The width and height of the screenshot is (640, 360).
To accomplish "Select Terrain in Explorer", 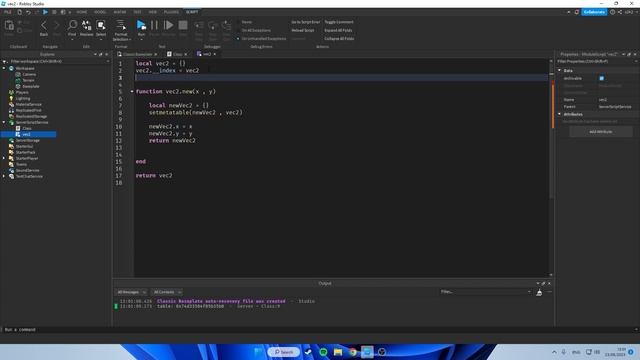I will tap(28, 80).
